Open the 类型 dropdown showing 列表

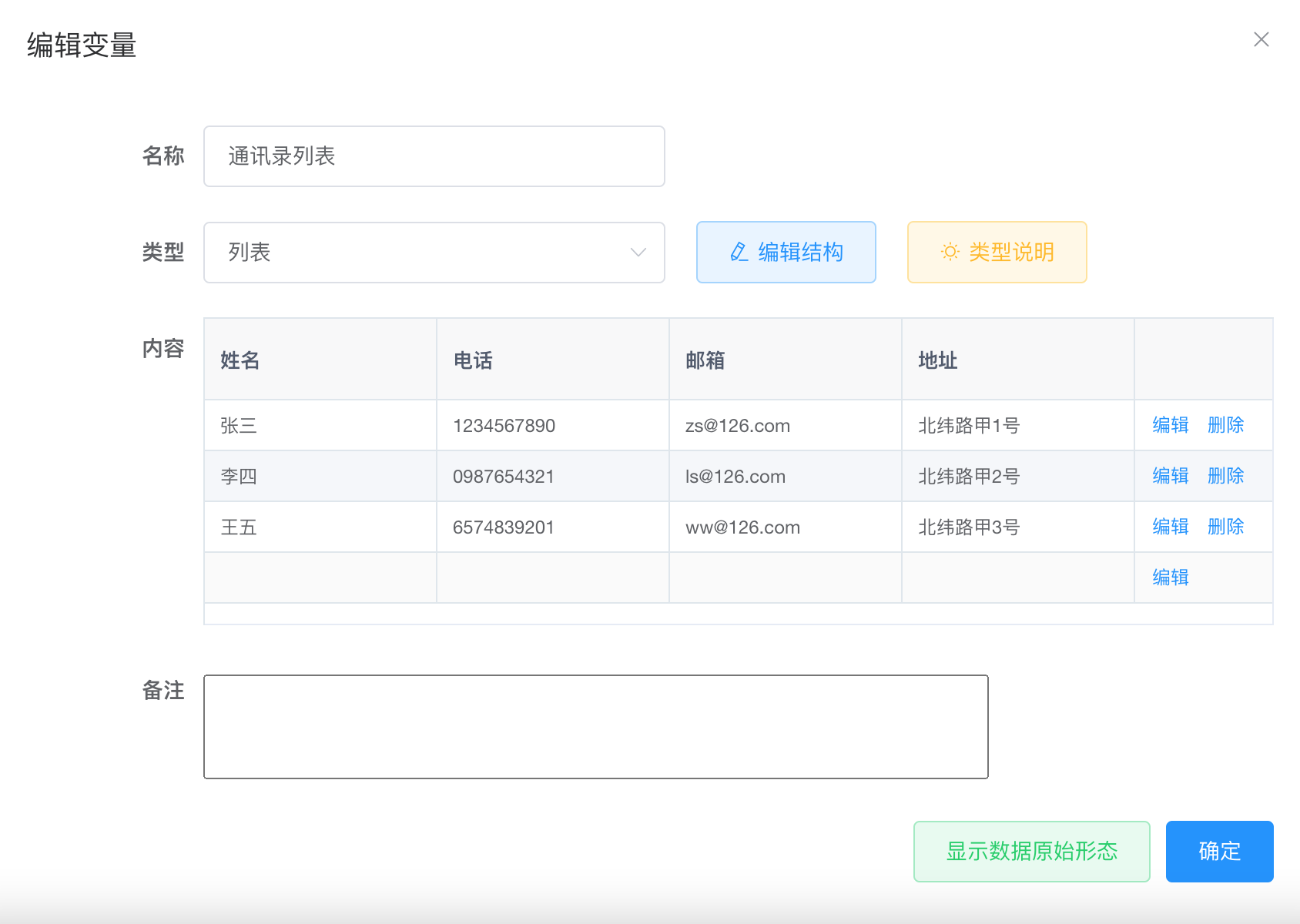(434, 253)
